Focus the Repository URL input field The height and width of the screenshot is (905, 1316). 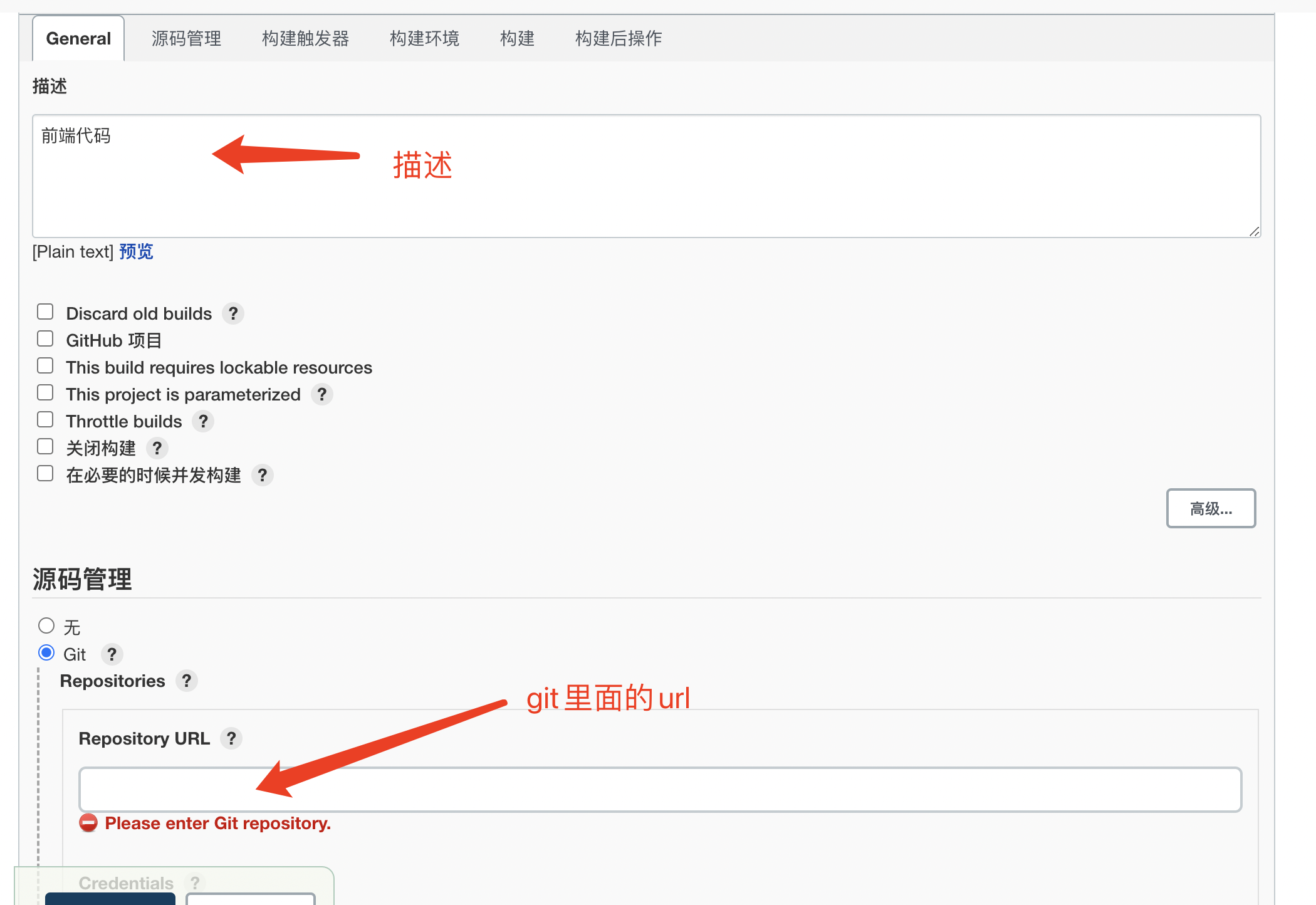(659, 790)
